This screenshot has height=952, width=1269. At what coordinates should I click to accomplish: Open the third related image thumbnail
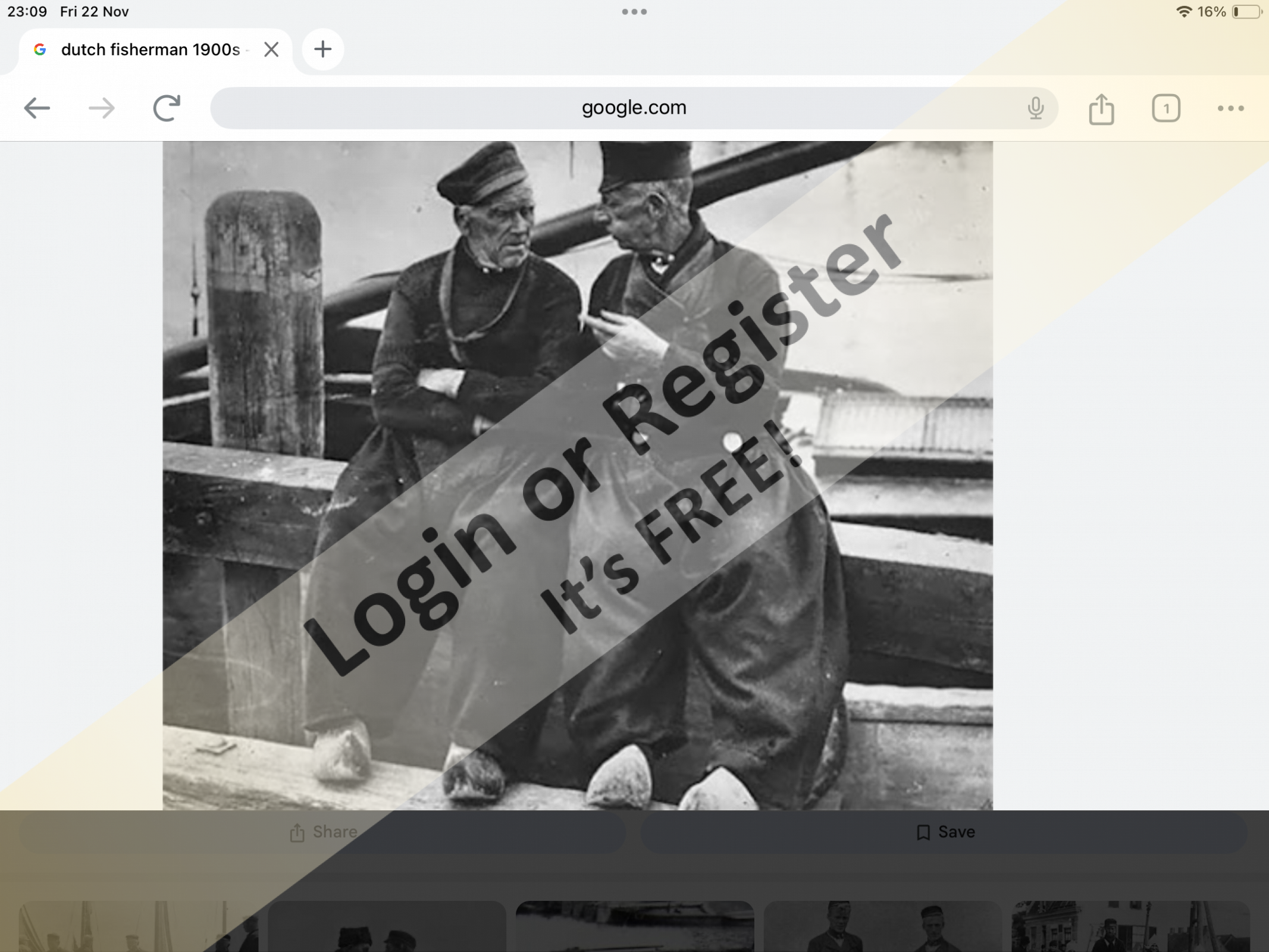click(635, 927)
